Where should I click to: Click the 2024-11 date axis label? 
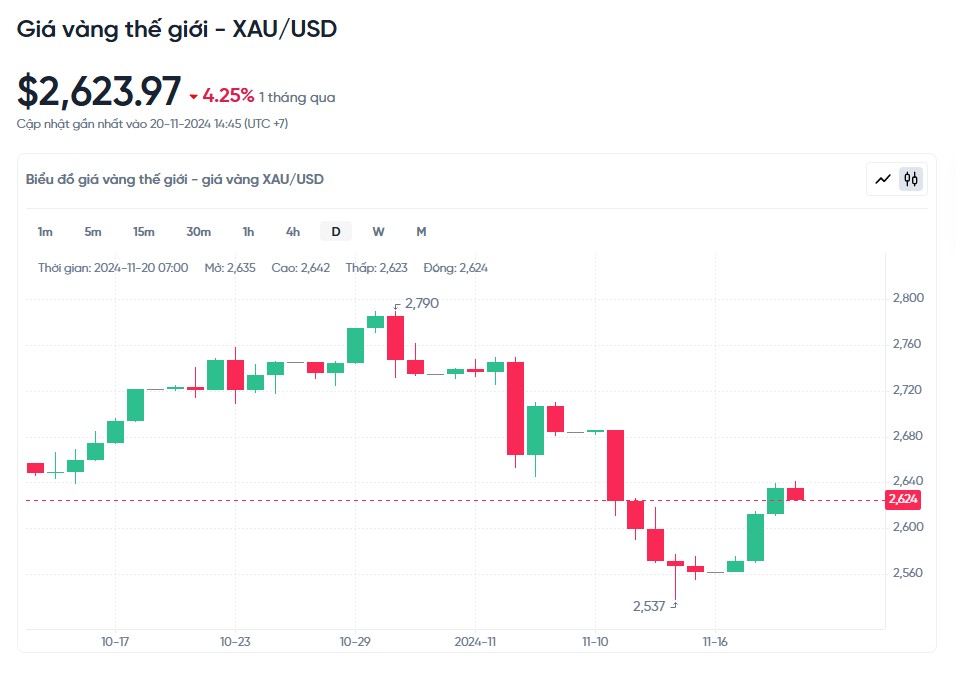click(475, 642)
